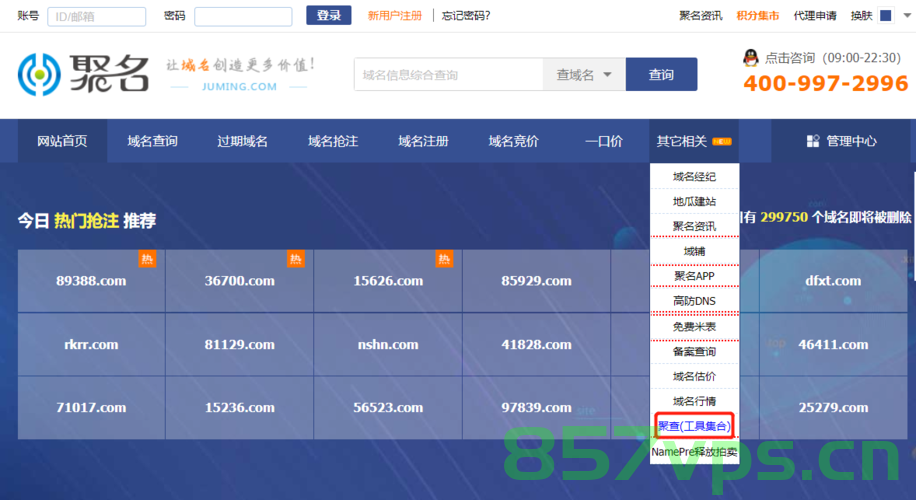This screenshot has width=916, height=500.
Task: Select 聚查(工具集合) in dropdown menu
Action: point(694,426)
